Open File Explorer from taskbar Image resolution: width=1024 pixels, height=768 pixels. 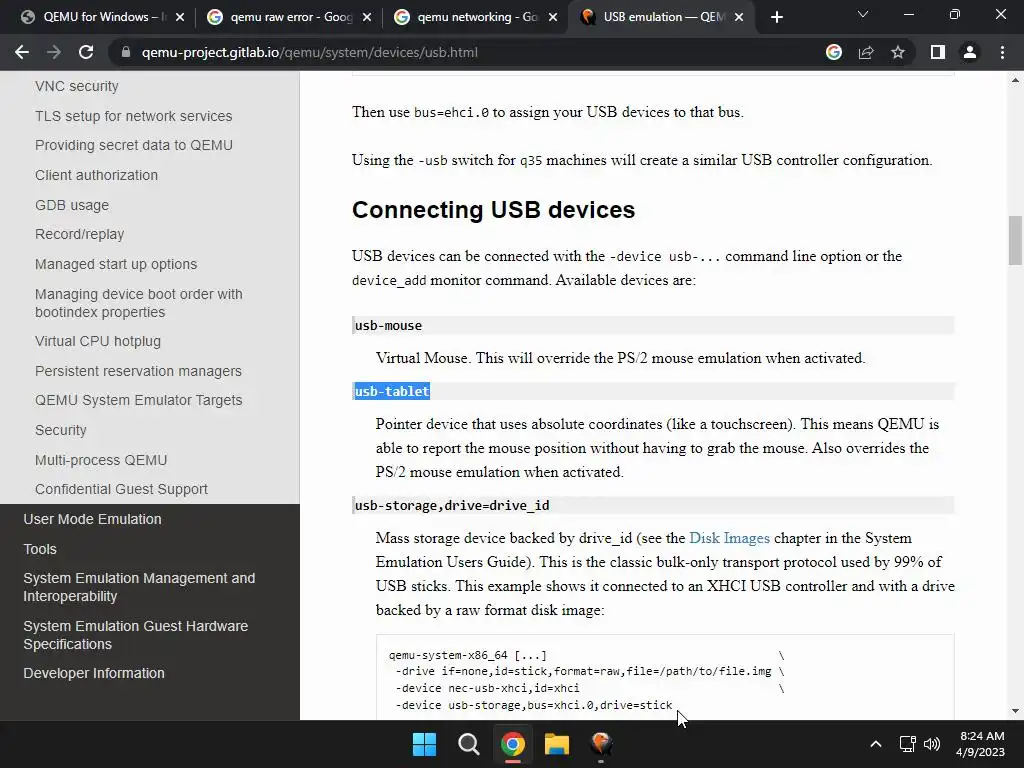557,744
